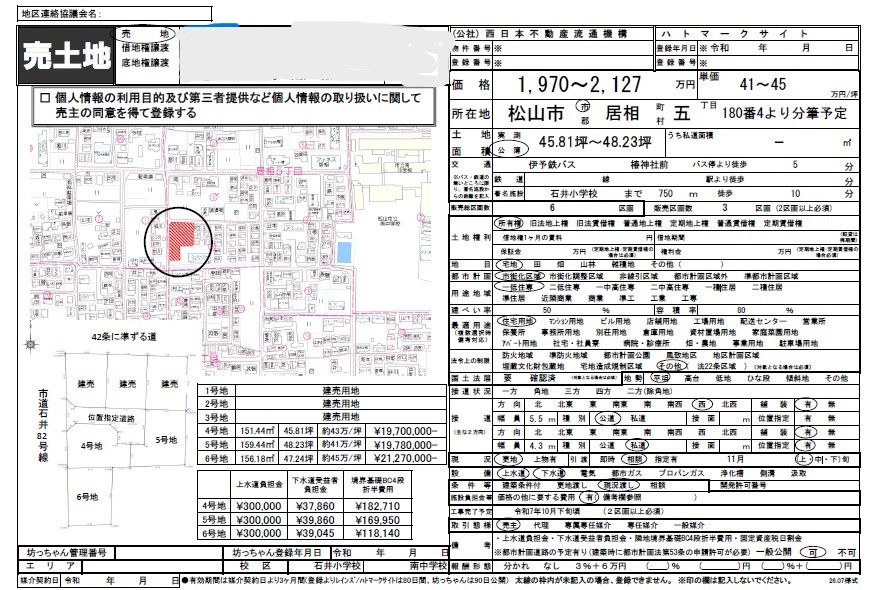The height and width of the screenshot is (590, 869).
Task: Click the 西日本不動産流通機構 heading
Action: coord(556,34)
